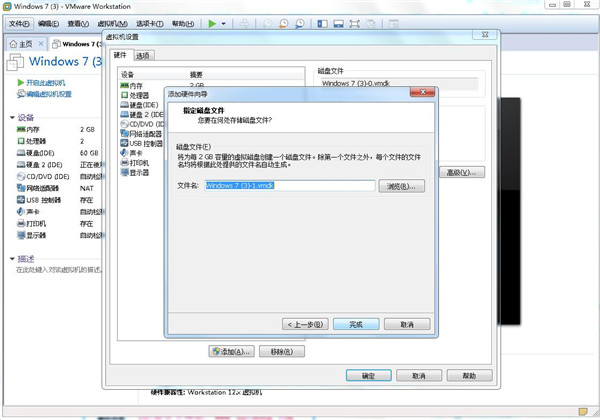Screen dimensions: 600x420
Task: Click the console view icon in toolbar
Action: tap(393, 24)
